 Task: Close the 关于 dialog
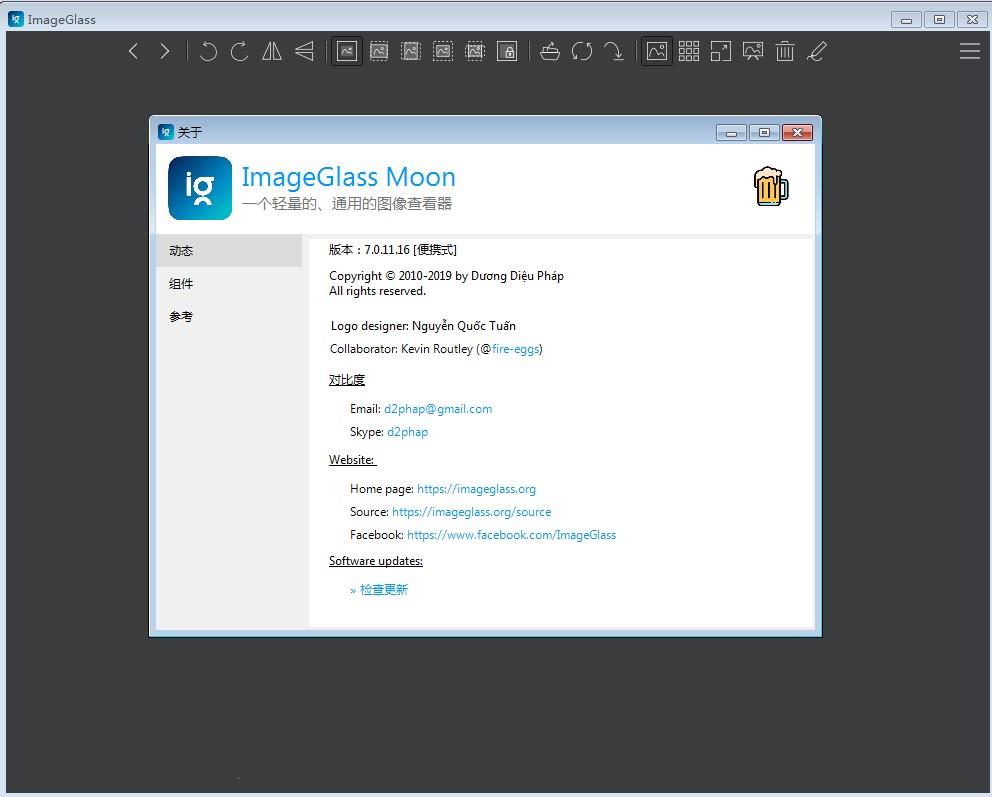(797, 132)
